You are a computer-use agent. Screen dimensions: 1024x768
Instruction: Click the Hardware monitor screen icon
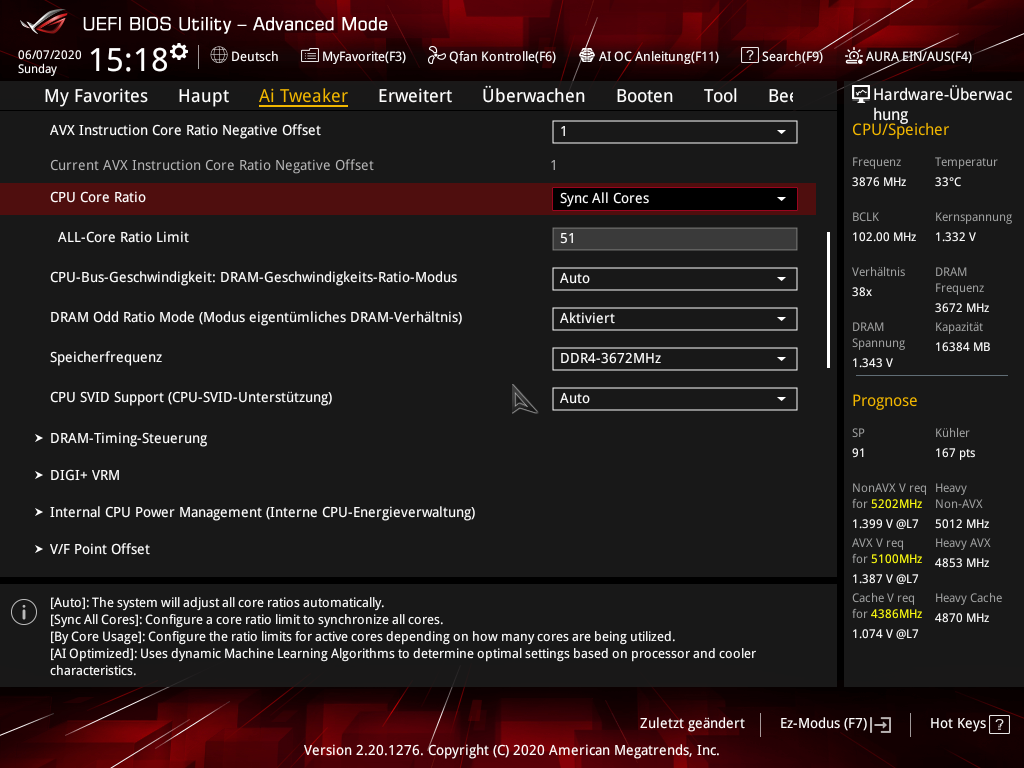pos(861,95)
